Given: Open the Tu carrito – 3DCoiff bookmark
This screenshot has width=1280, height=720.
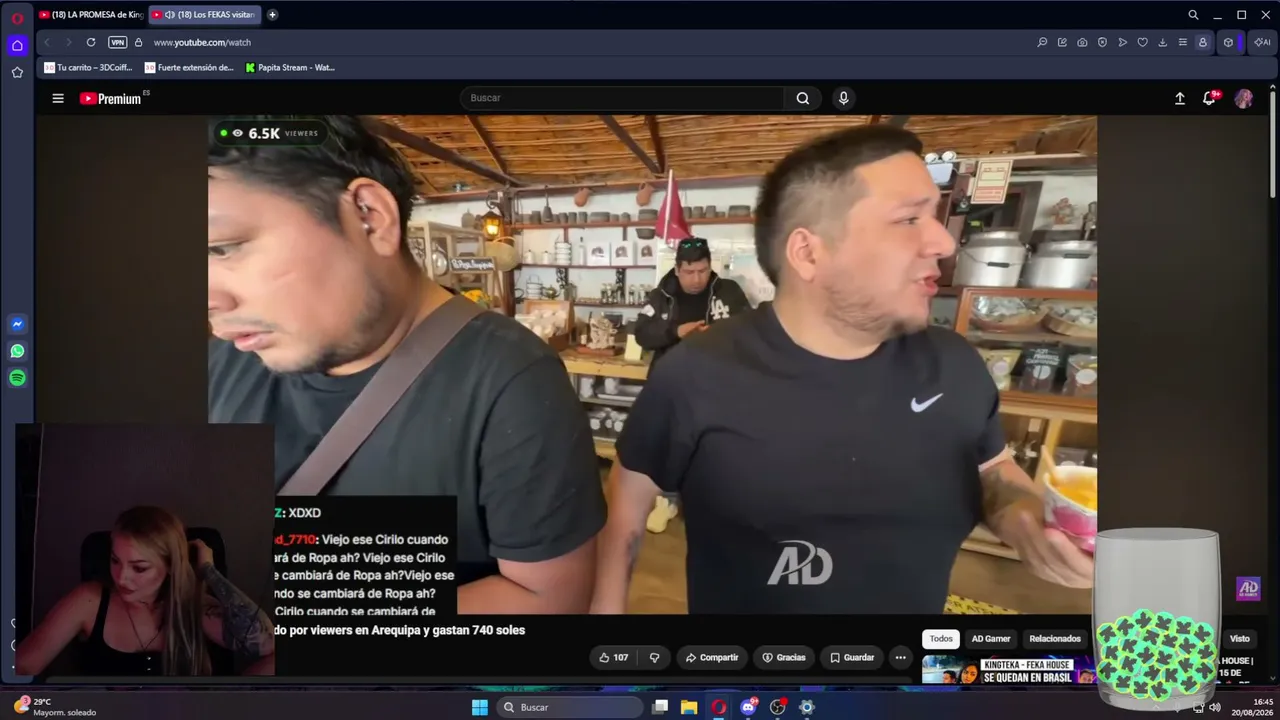Looking at the screenshot, I should click(x=88, y=68).
